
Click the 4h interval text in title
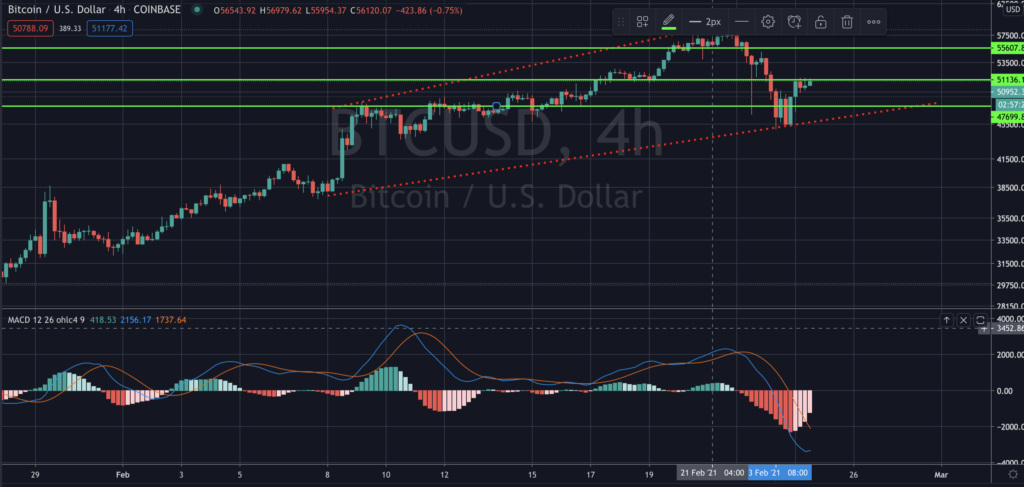[120, 10]
